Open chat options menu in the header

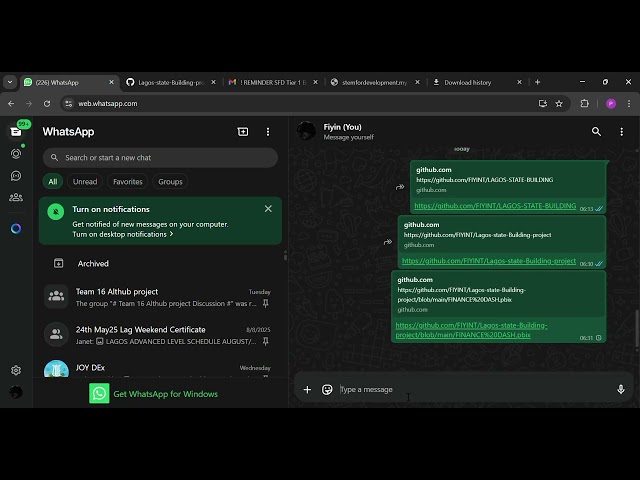621,132
